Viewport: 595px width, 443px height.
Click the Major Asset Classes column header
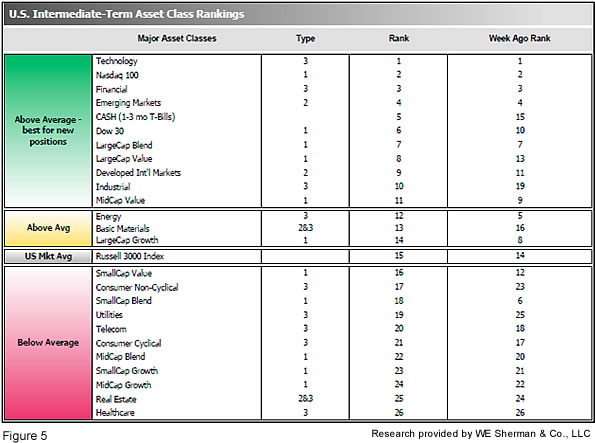pyautogui.click(x=177, y=38)
